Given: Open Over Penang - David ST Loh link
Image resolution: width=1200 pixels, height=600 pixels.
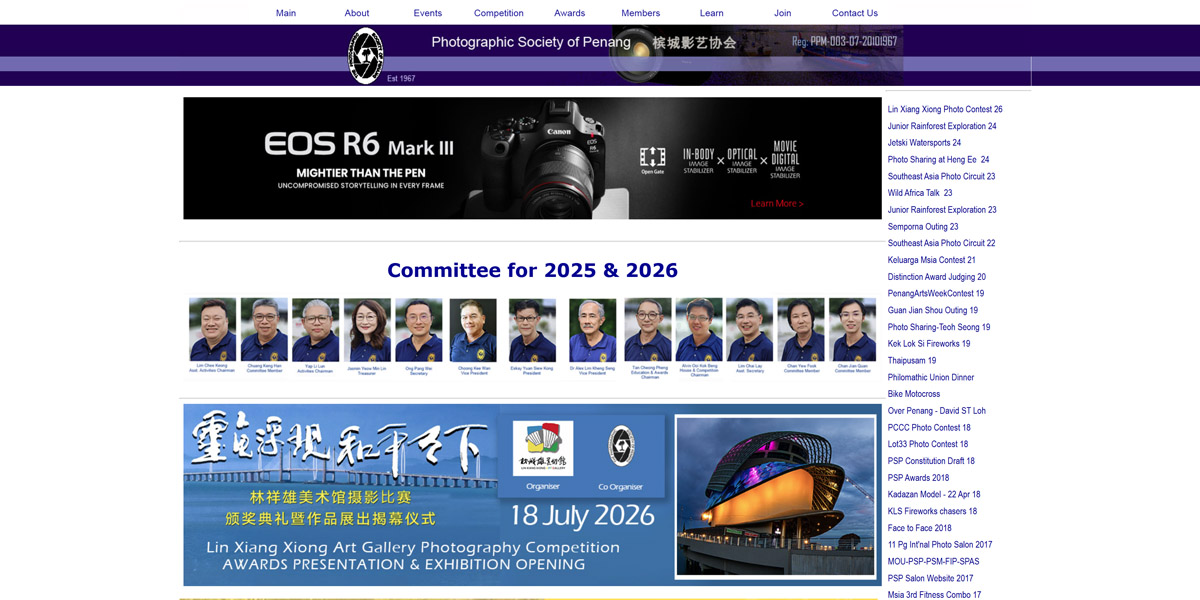Looking at the screenshot, I should [x=937, y=411].
